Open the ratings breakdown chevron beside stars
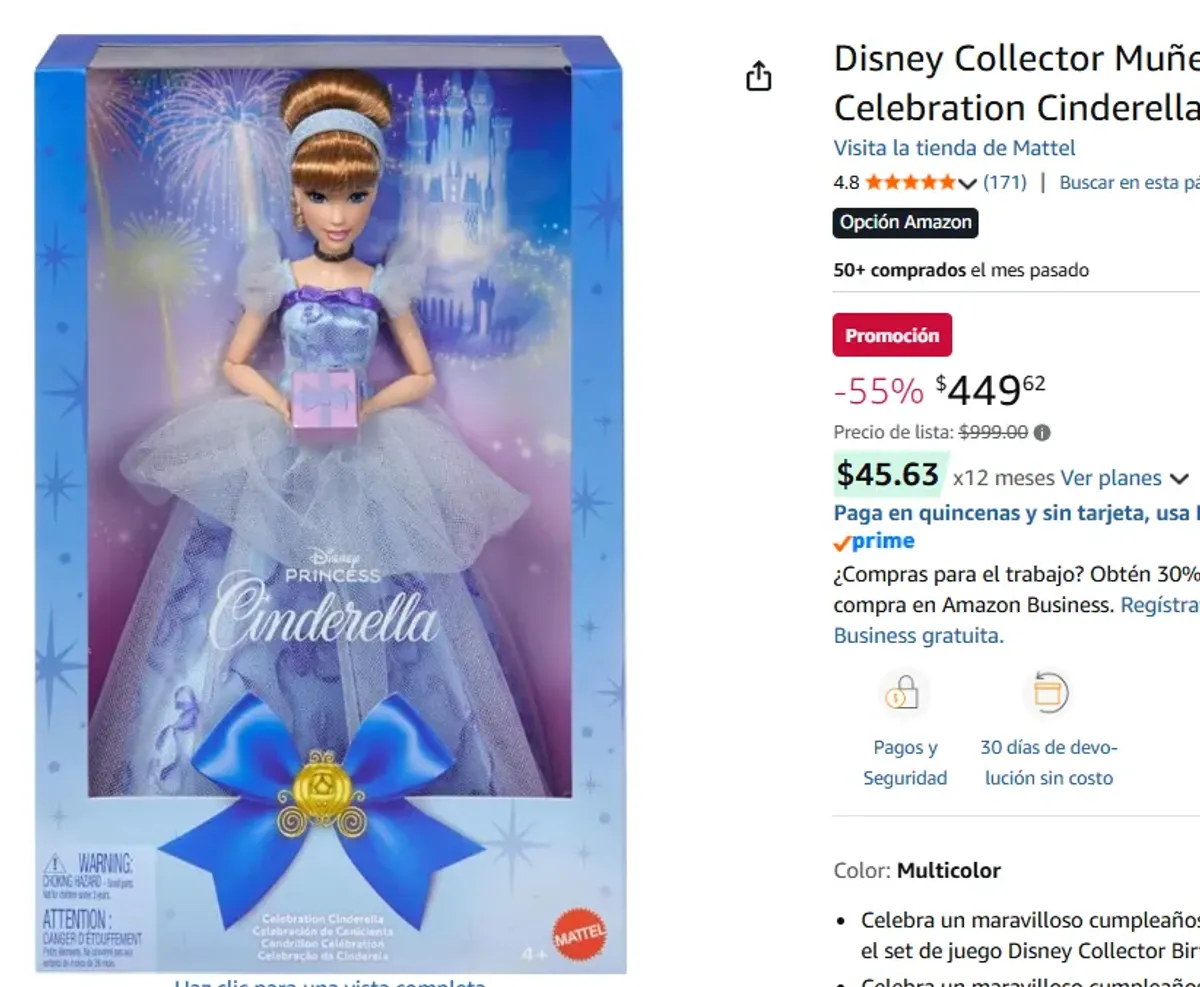Viewport: 1200px width, 987px height. [x=966, y=184]
